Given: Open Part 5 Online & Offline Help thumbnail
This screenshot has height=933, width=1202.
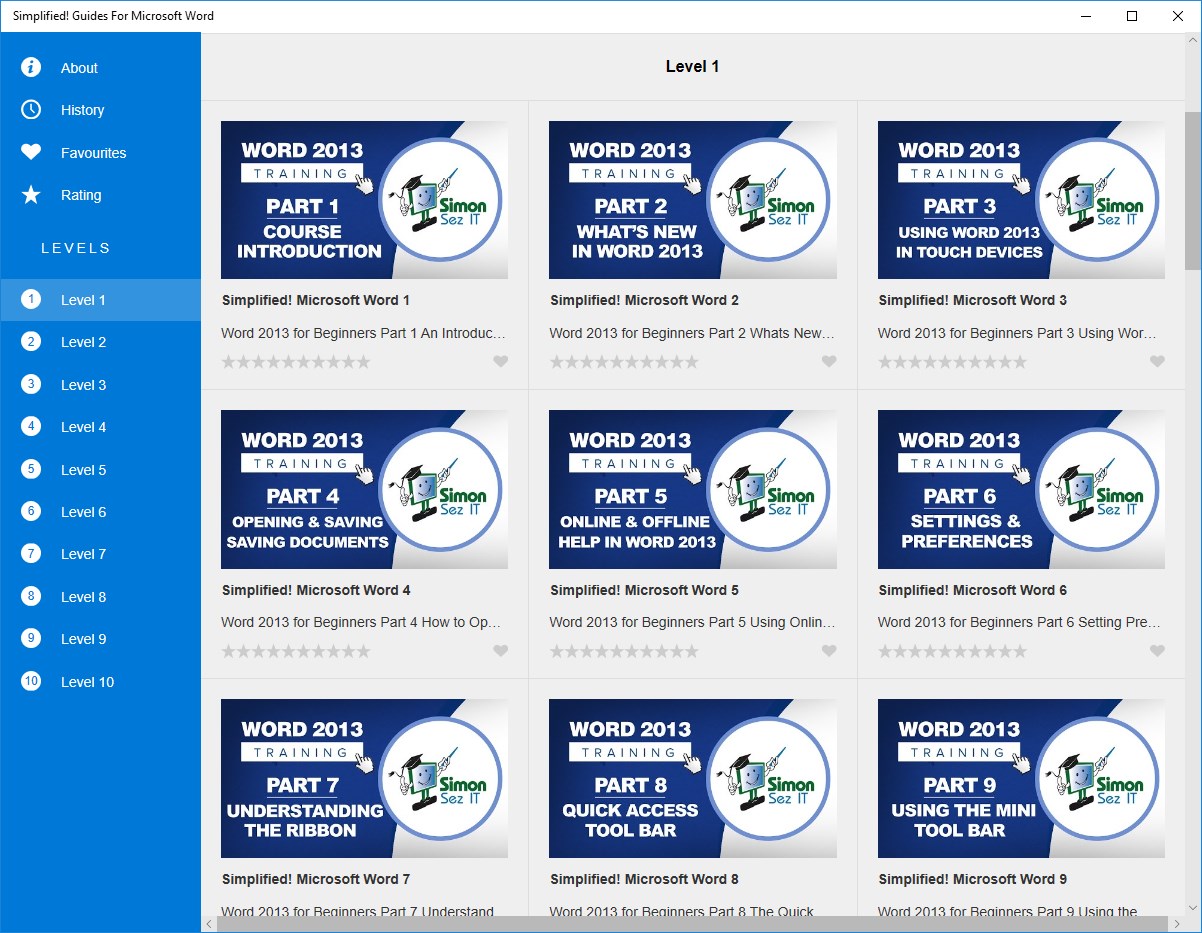Looking at the screenshot, I should (693, 489).
